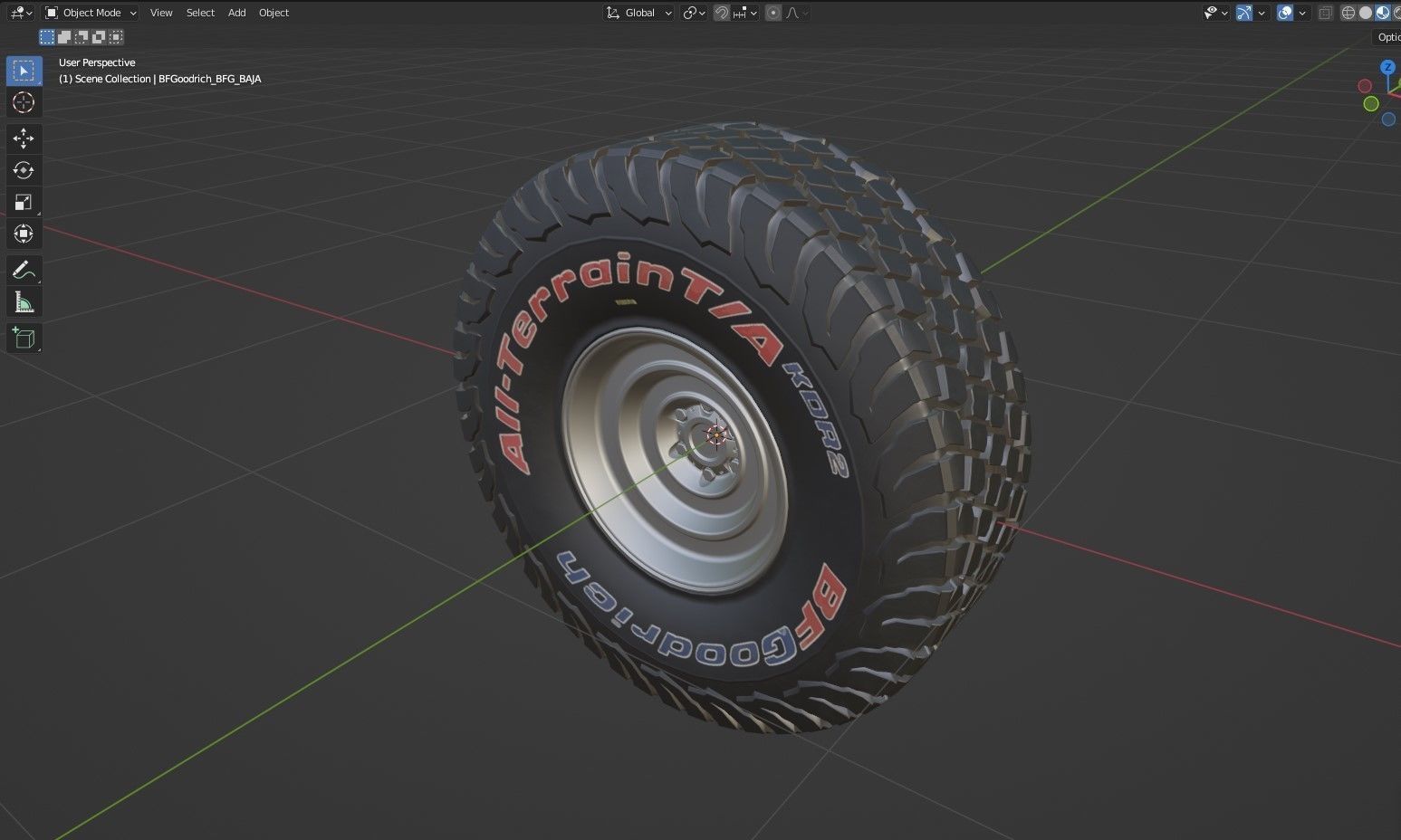This screenshot has height=840, width=1401.
Task: Click the 'User Perspective' text
Action: pos(97,62)
